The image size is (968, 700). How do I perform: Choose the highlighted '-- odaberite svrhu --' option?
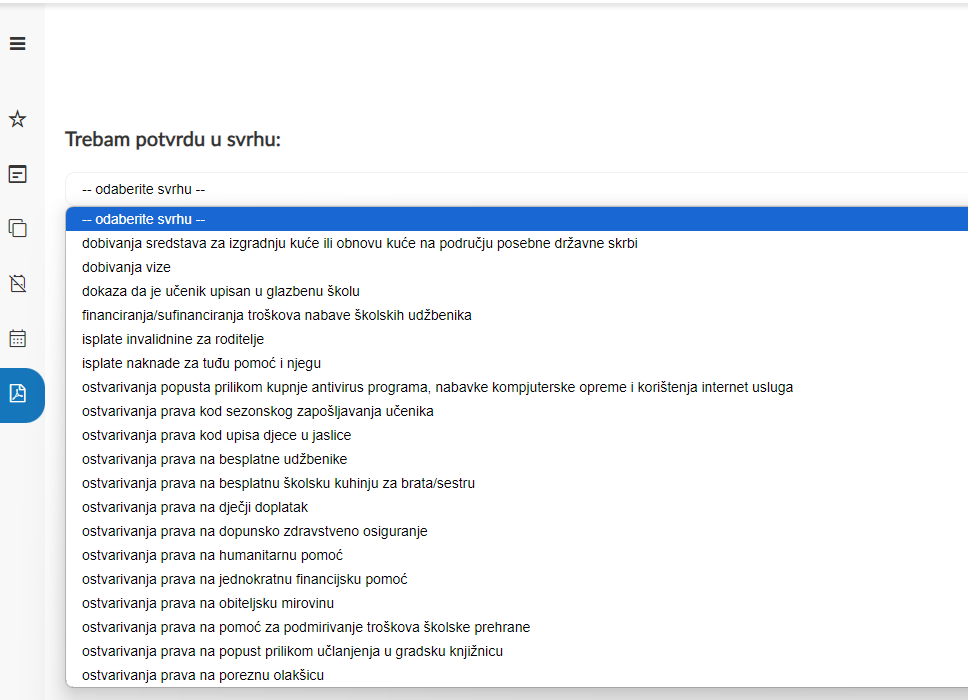[x=517, y=219]
